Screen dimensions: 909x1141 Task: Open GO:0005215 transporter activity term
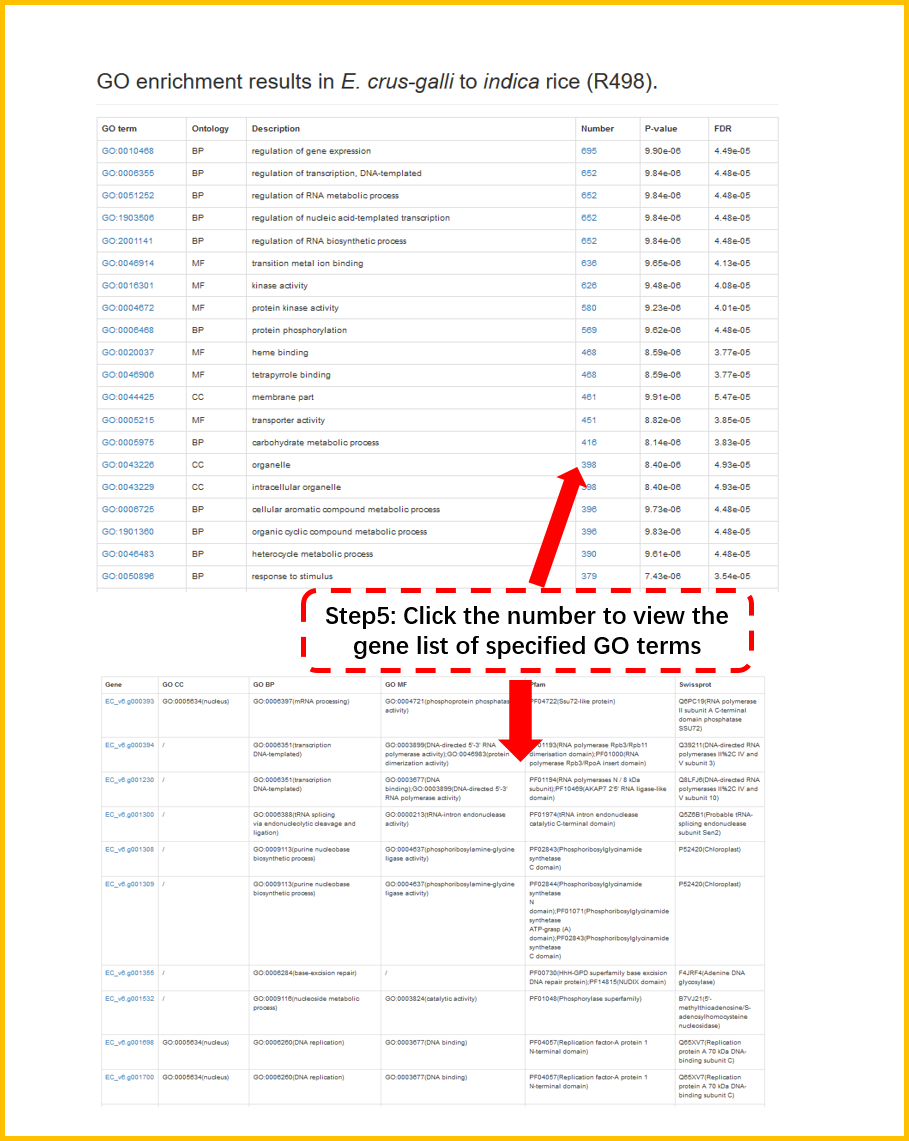[x=127, y=420]
